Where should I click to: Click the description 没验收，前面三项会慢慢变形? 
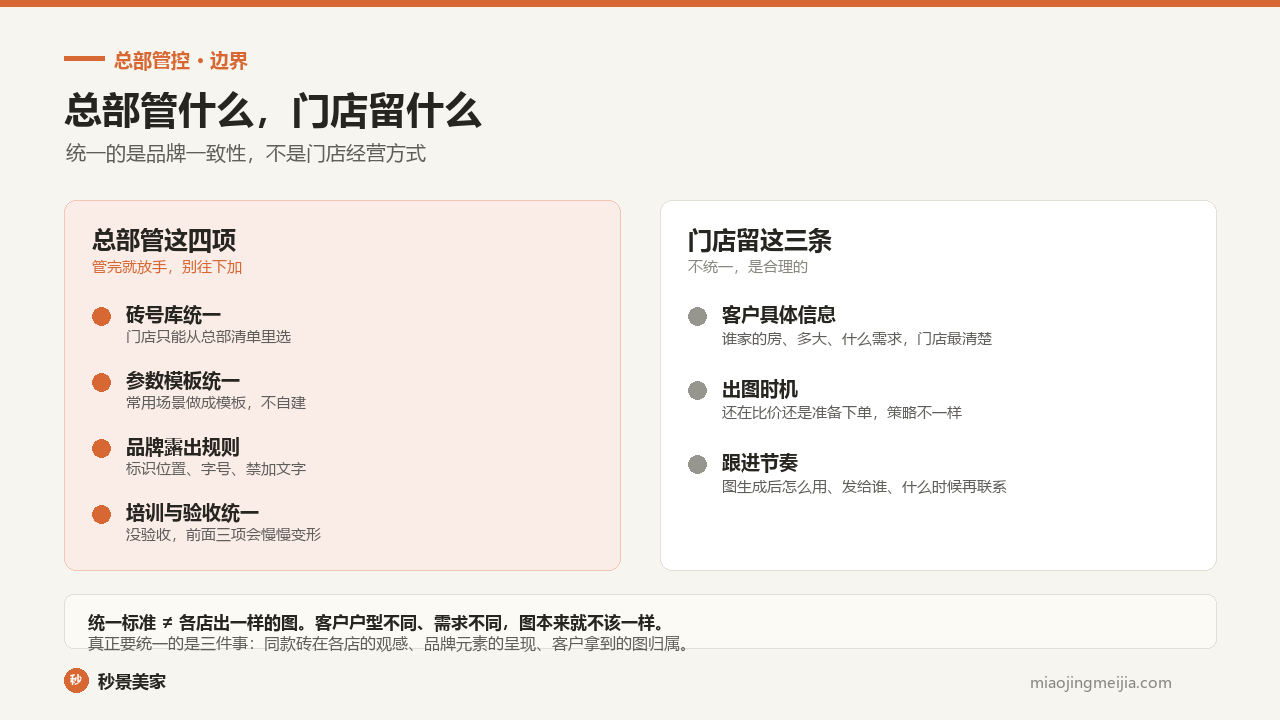(x=223, y=535)
